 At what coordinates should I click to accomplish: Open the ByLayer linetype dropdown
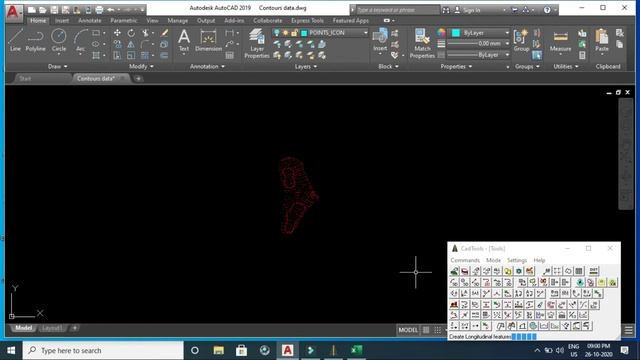coord(507,54)
